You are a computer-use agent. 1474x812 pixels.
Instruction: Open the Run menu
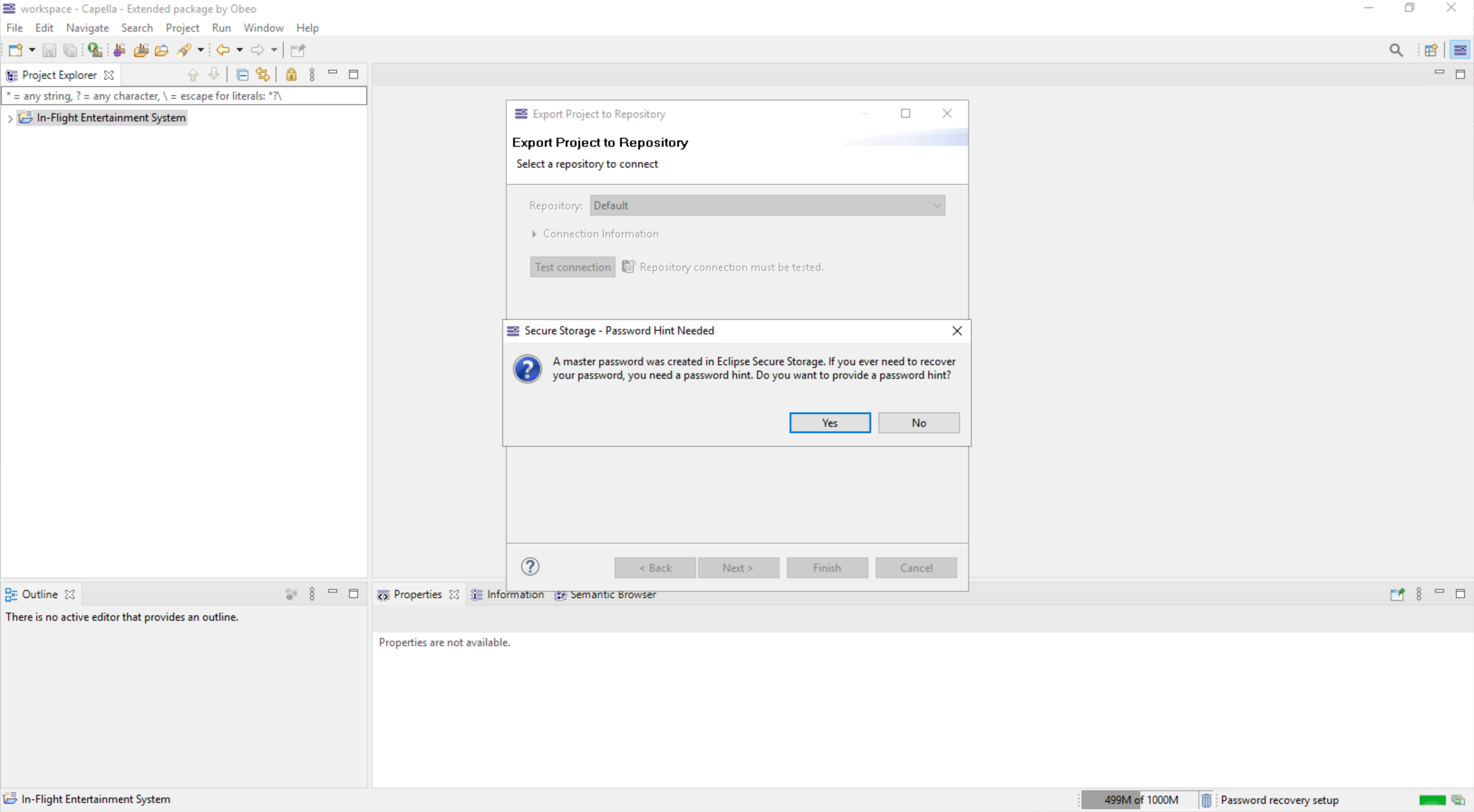(221, 28)
